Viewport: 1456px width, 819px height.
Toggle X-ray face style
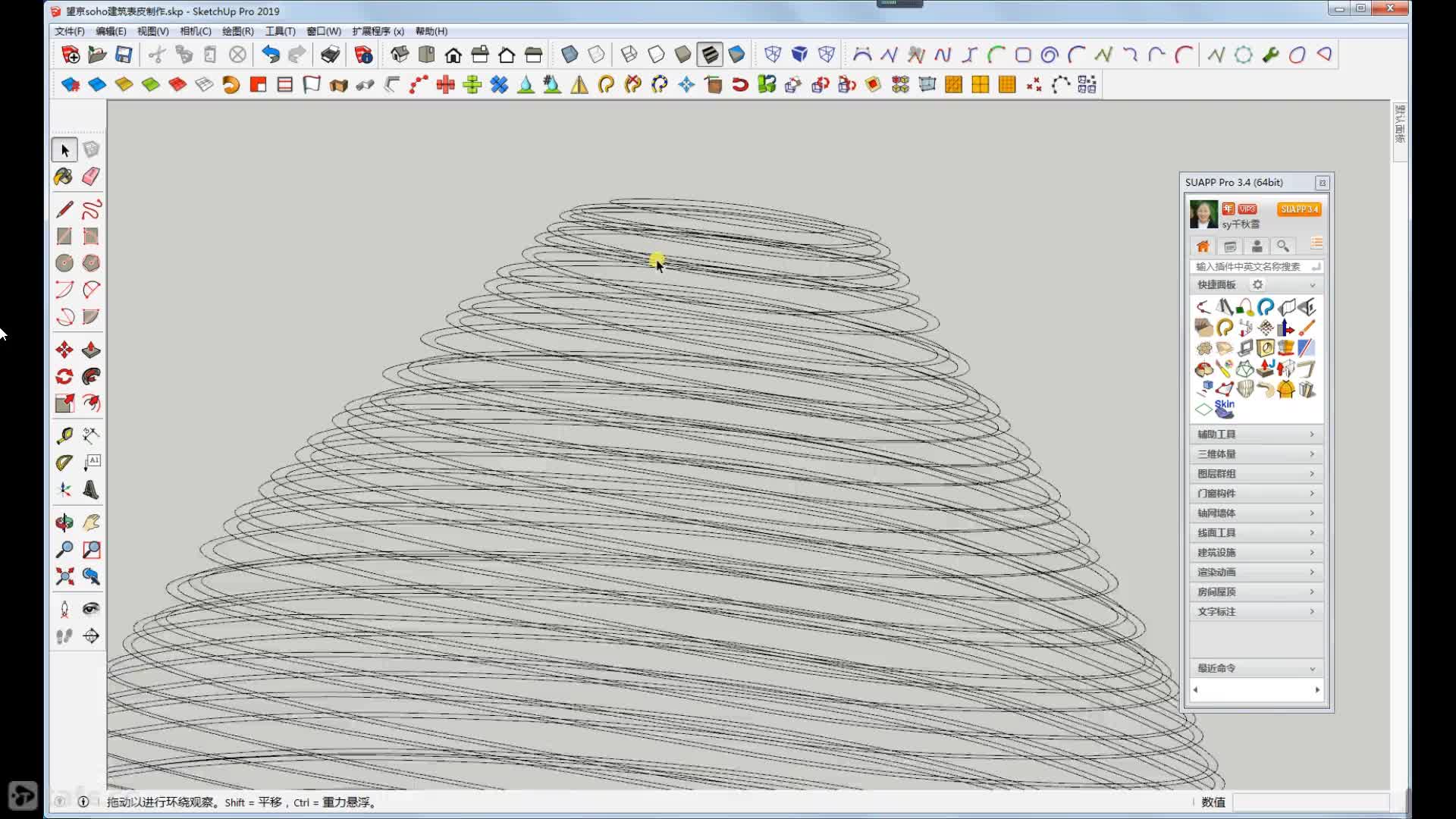[570, 55]
